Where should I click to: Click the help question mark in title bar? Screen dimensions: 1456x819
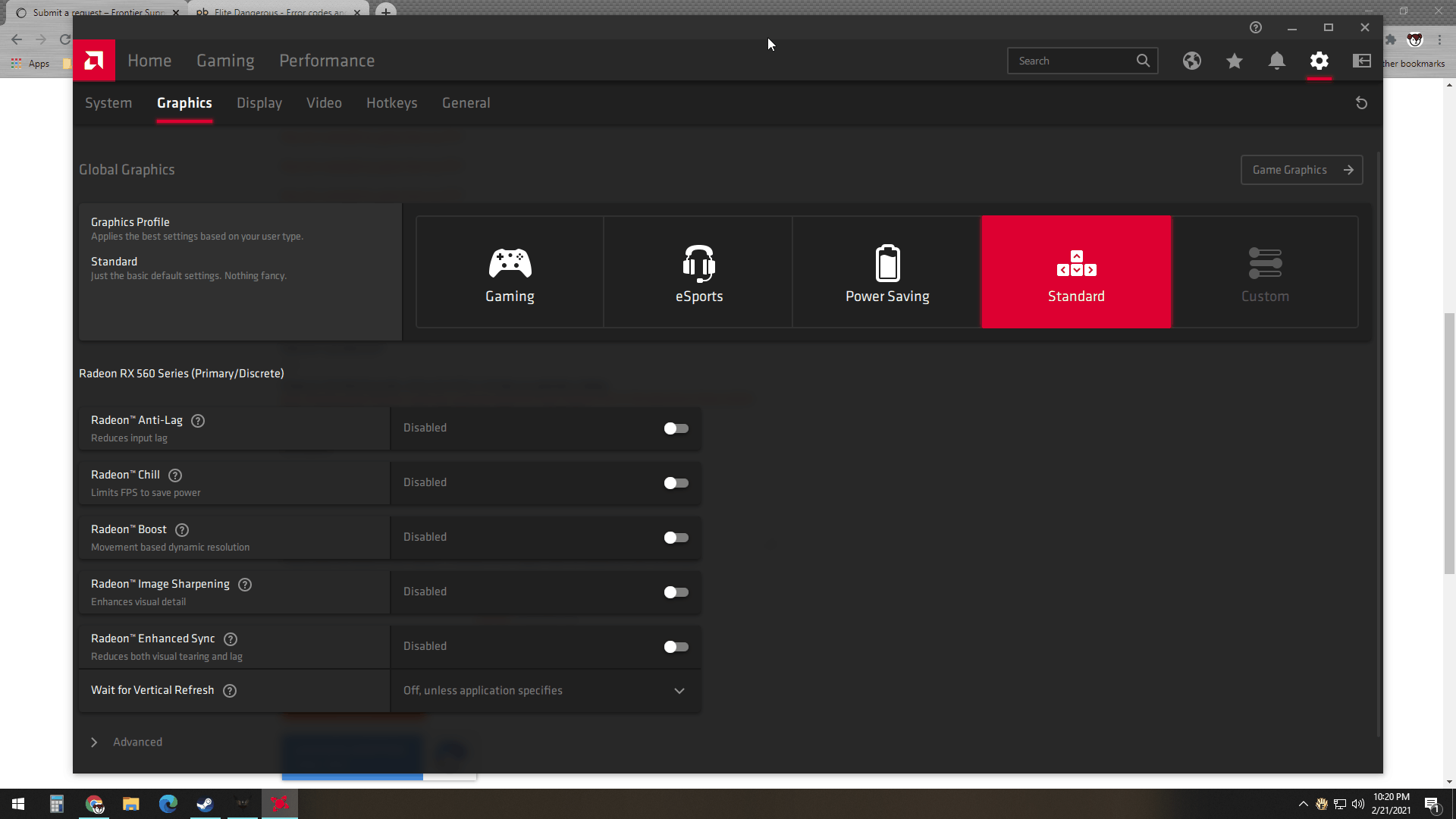pos(1256,27)
